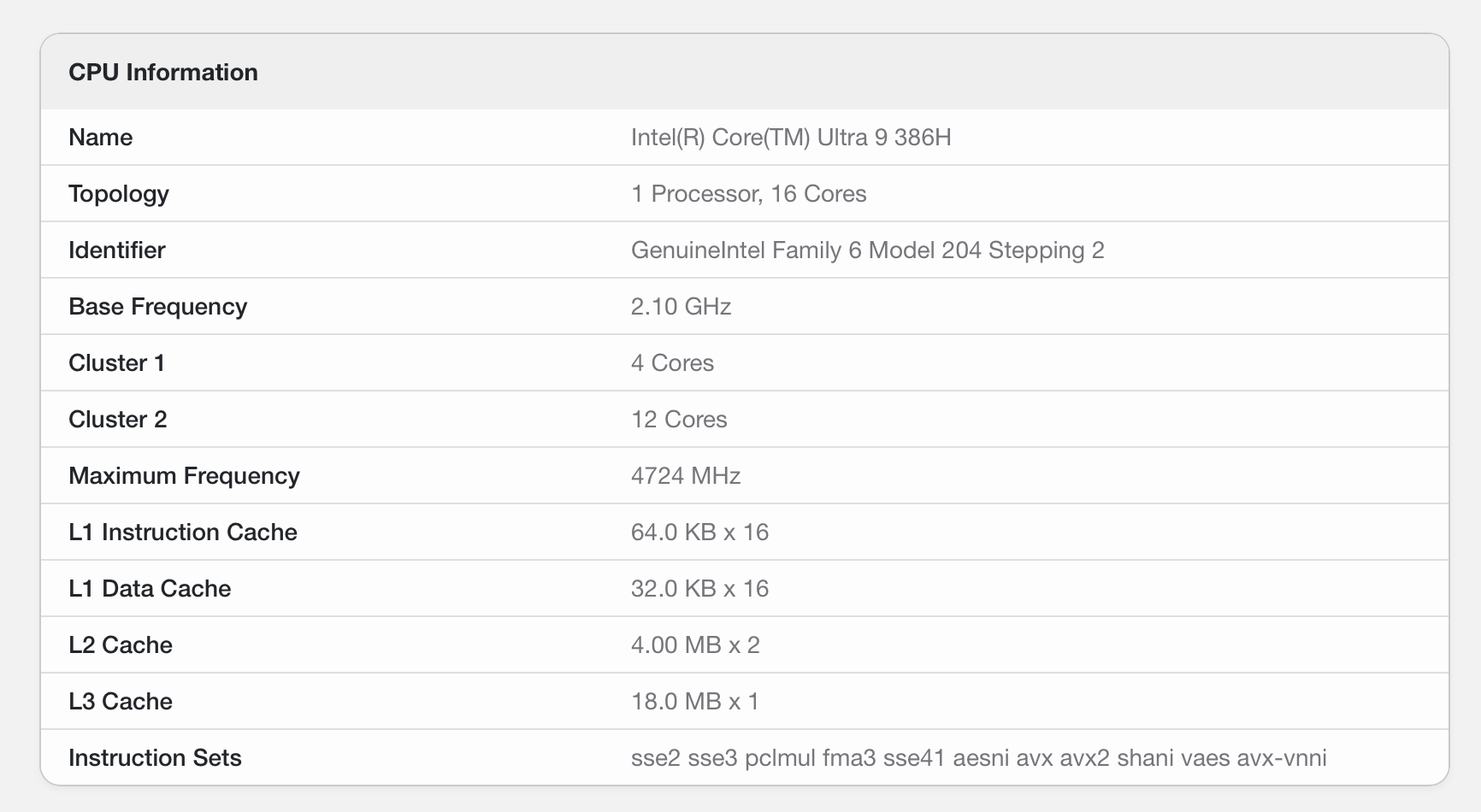1481x812 pixels.
Task: Click the CPU Information header
Action: tap(163, 73)
